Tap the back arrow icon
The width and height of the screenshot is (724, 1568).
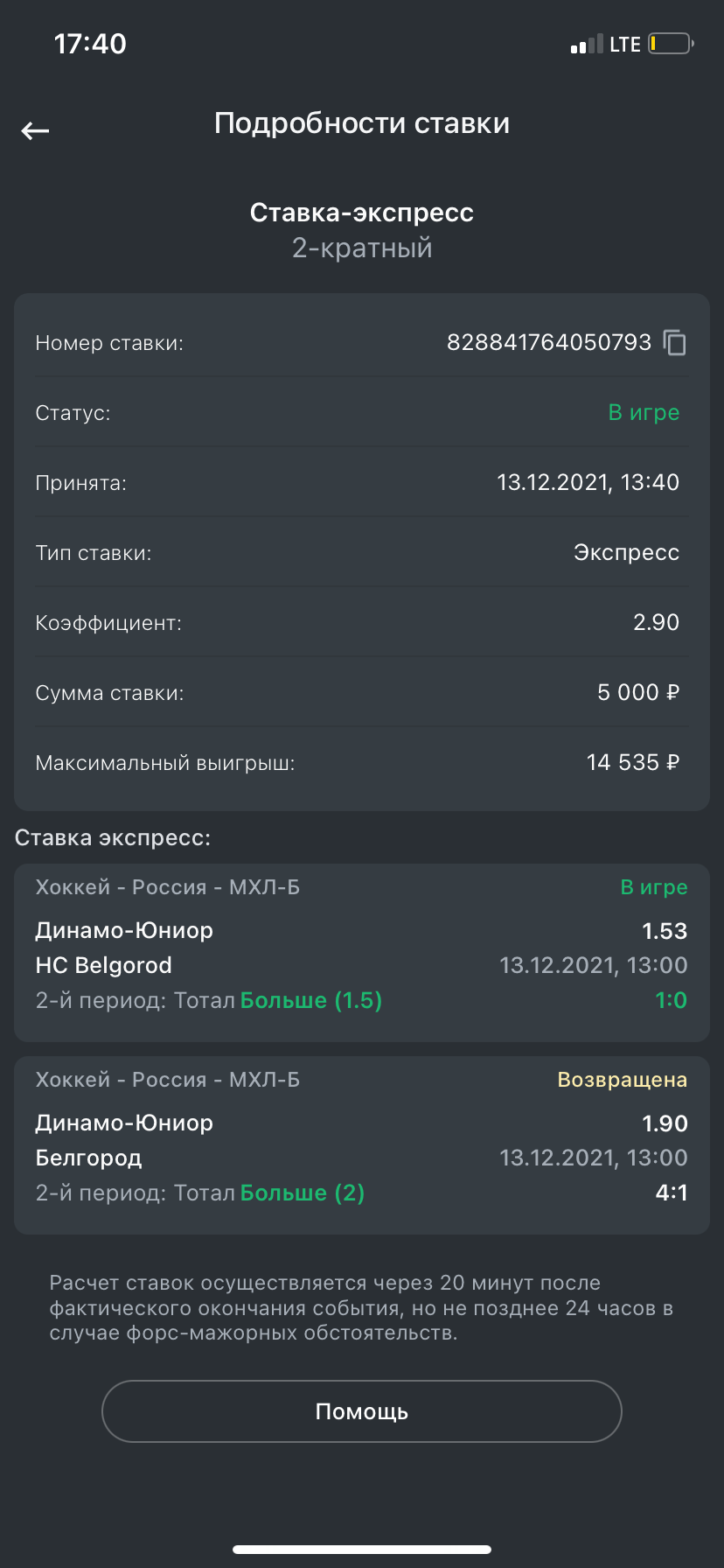click(x=35, y=131)
